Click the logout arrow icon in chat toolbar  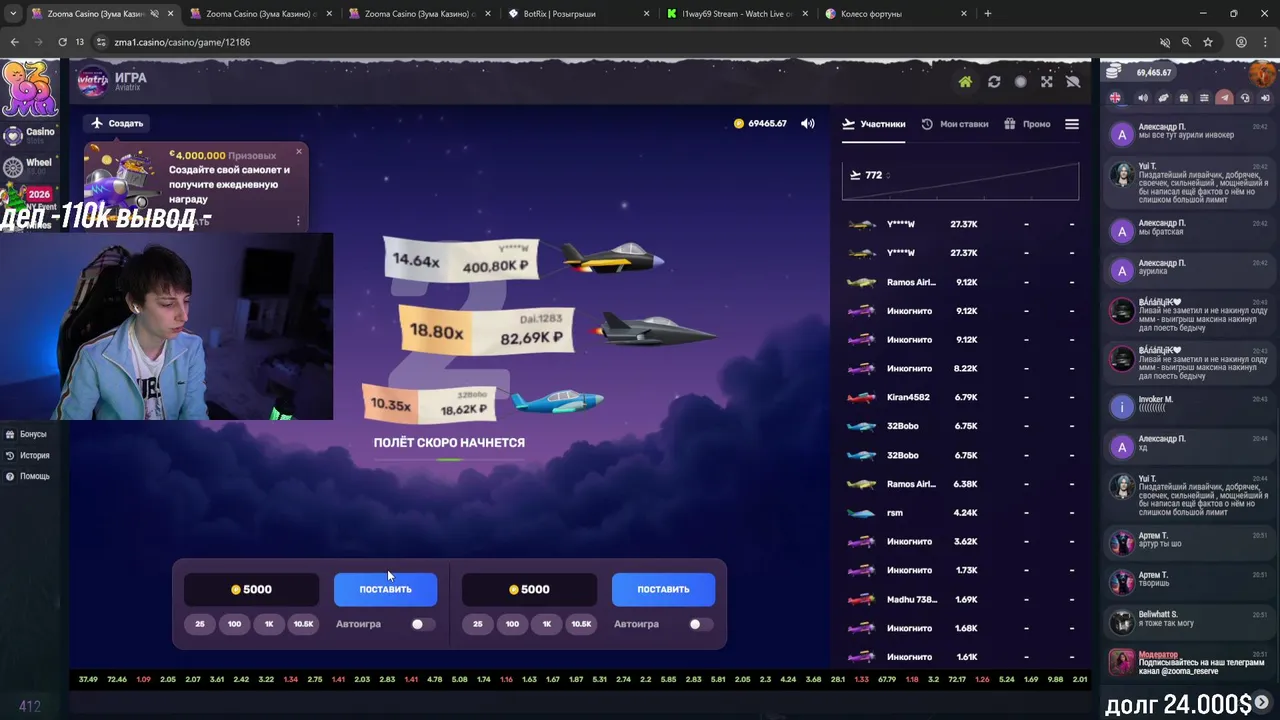pos(1265,98)
